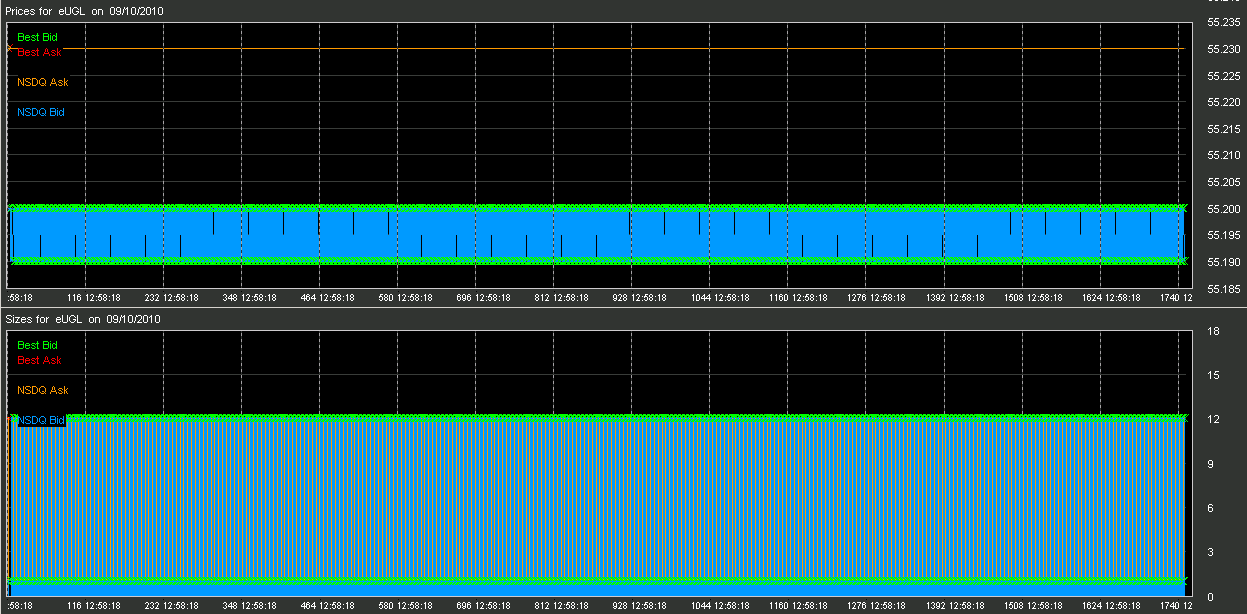This screenshot has height=614, width=1247.
Task: Pick the Best Bid legend in the Sizes chart
Action: 38,345
